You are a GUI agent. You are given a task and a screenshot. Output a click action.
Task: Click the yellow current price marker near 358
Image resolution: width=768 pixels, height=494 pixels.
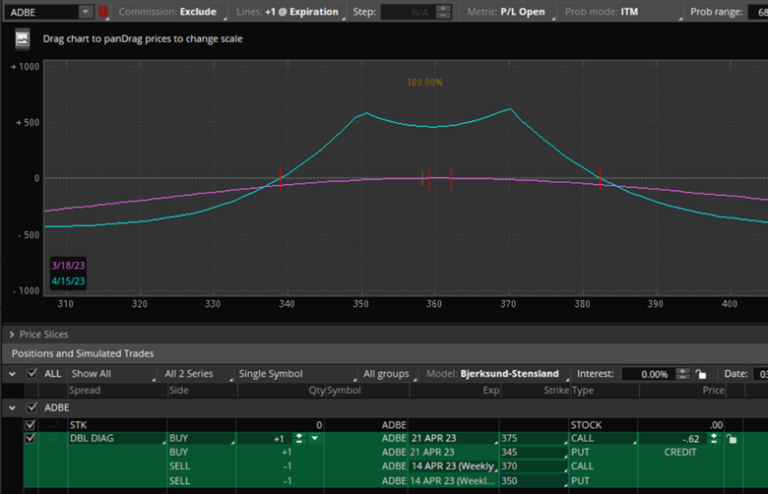point(422,178)
